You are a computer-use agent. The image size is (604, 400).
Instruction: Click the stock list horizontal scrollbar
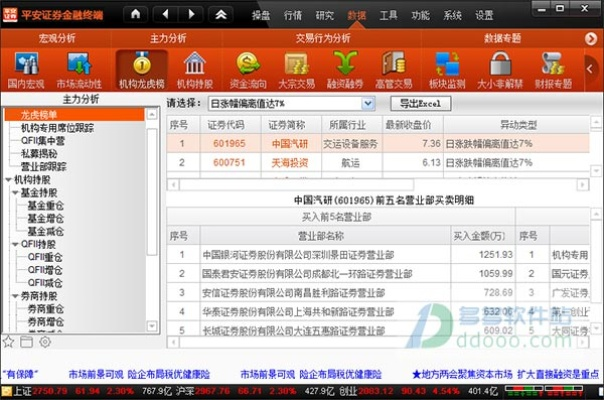pyautogui.click(x=297, y=185)
